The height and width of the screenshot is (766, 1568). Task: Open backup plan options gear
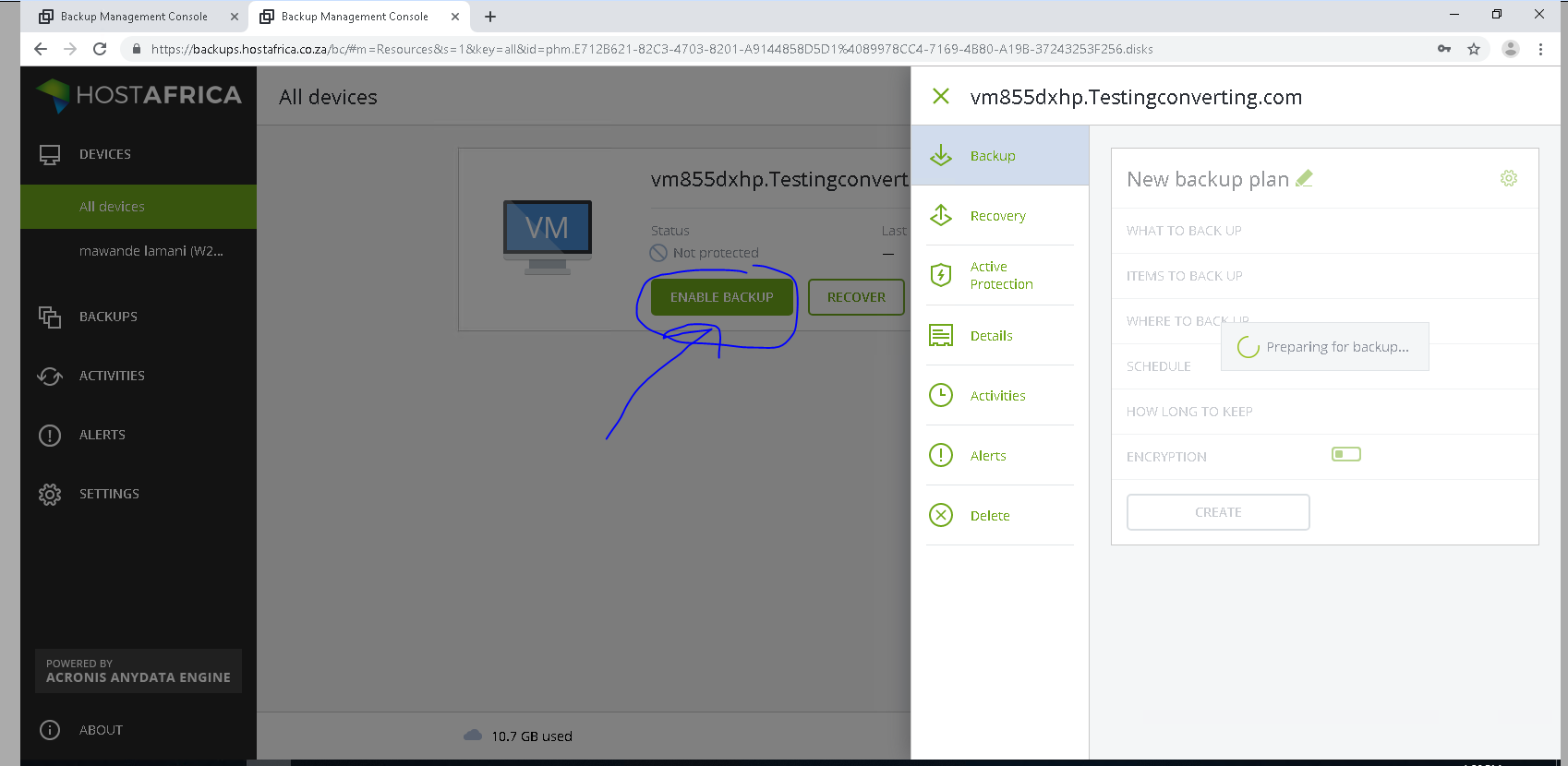[x=1509, y=178]
